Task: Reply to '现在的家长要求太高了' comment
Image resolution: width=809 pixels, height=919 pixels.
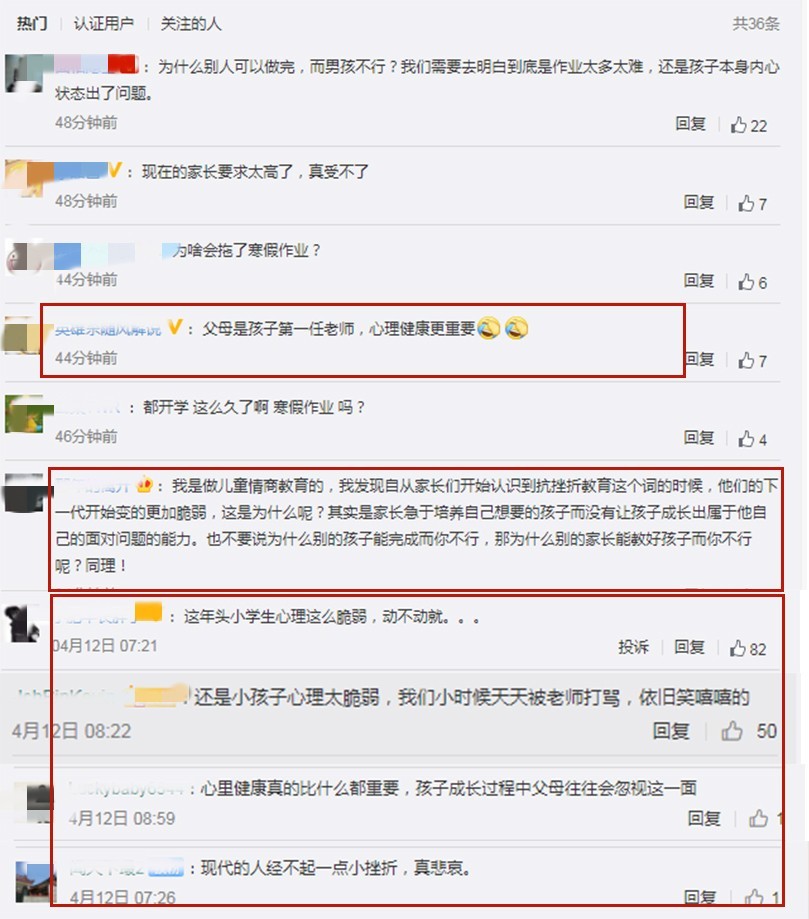Action: coord(699,202)
